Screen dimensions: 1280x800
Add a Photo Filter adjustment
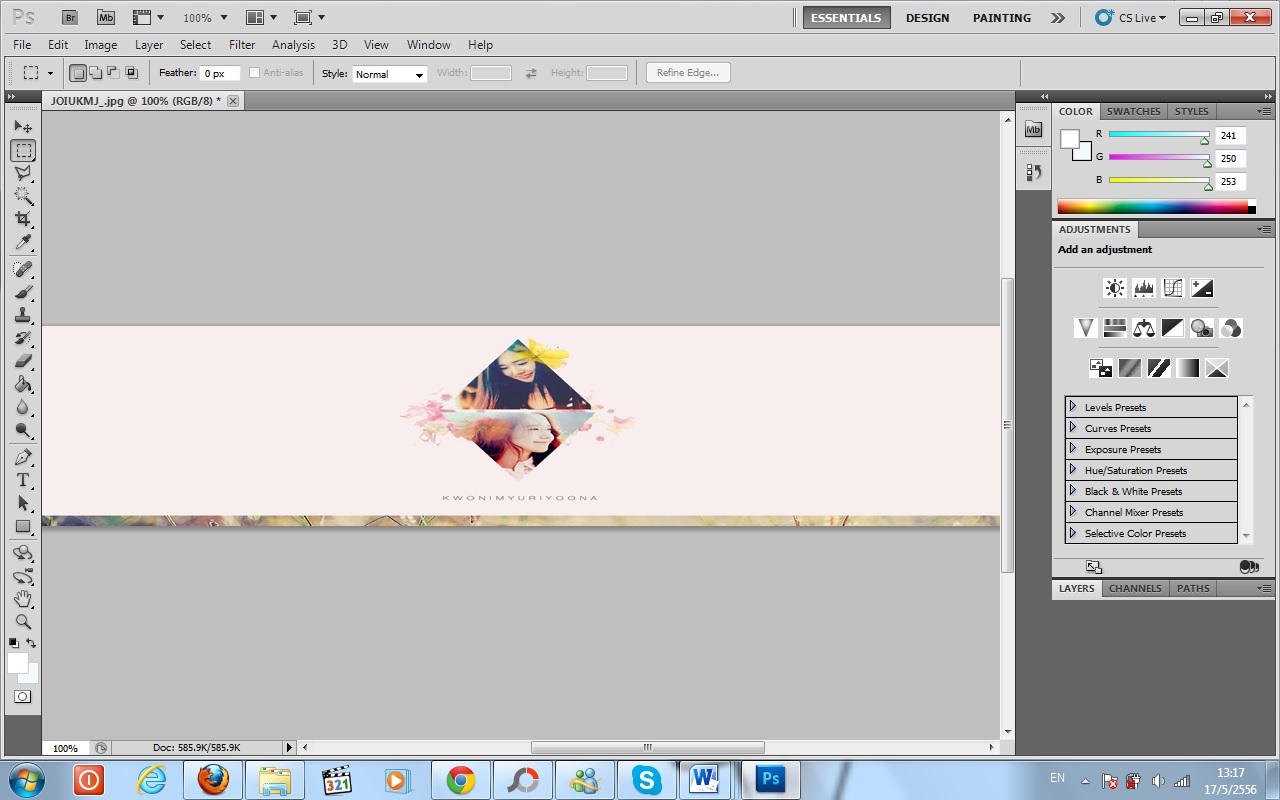[x=1201, y=328]
